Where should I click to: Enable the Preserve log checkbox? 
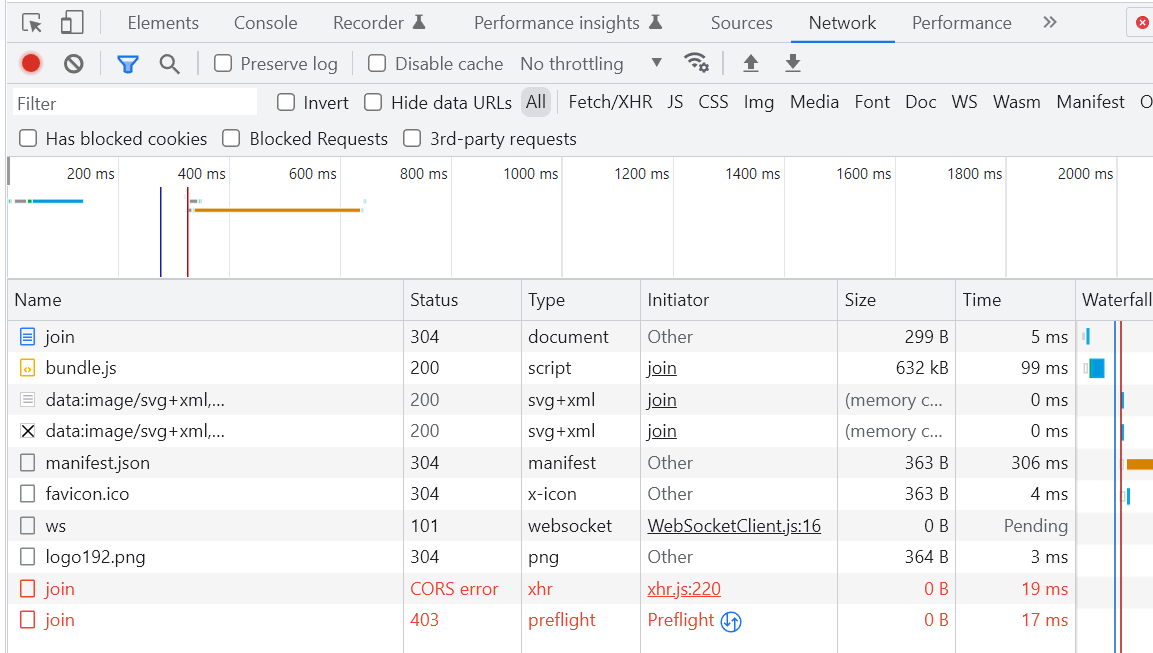pos(223,64)
